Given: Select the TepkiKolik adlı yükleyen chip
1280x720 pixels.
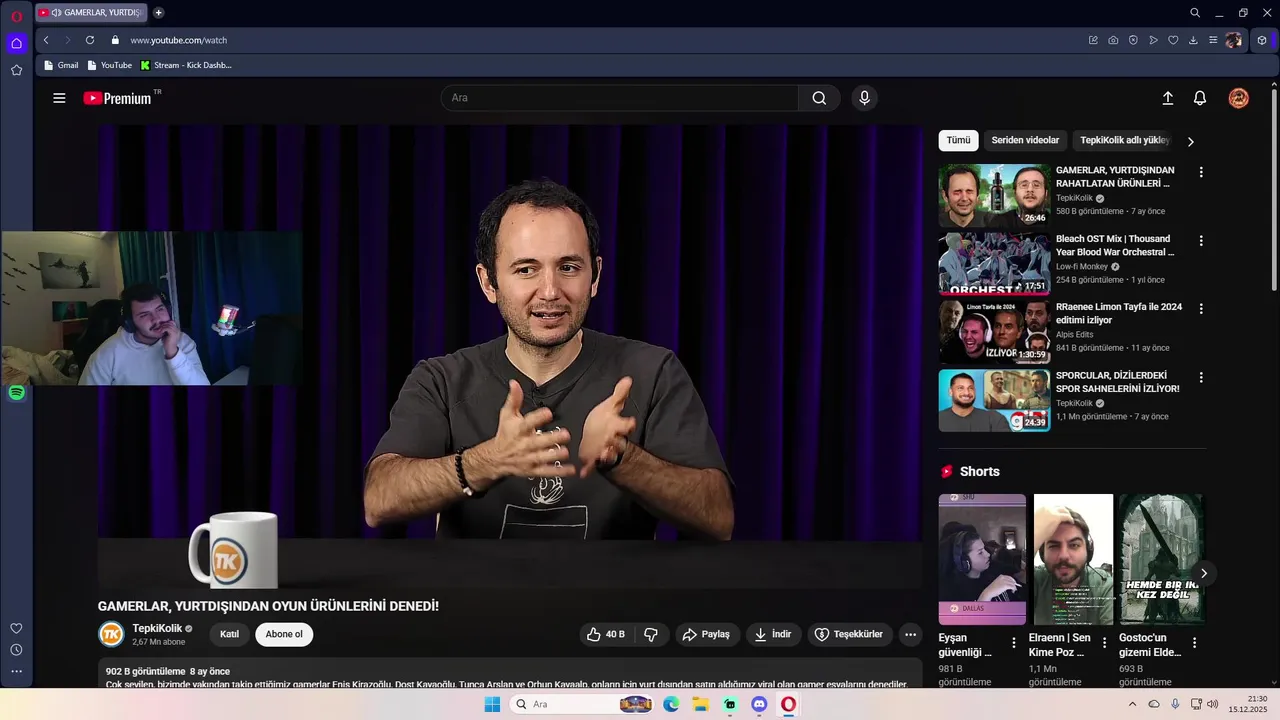Looking at the screenshot, I should 1124,140.
